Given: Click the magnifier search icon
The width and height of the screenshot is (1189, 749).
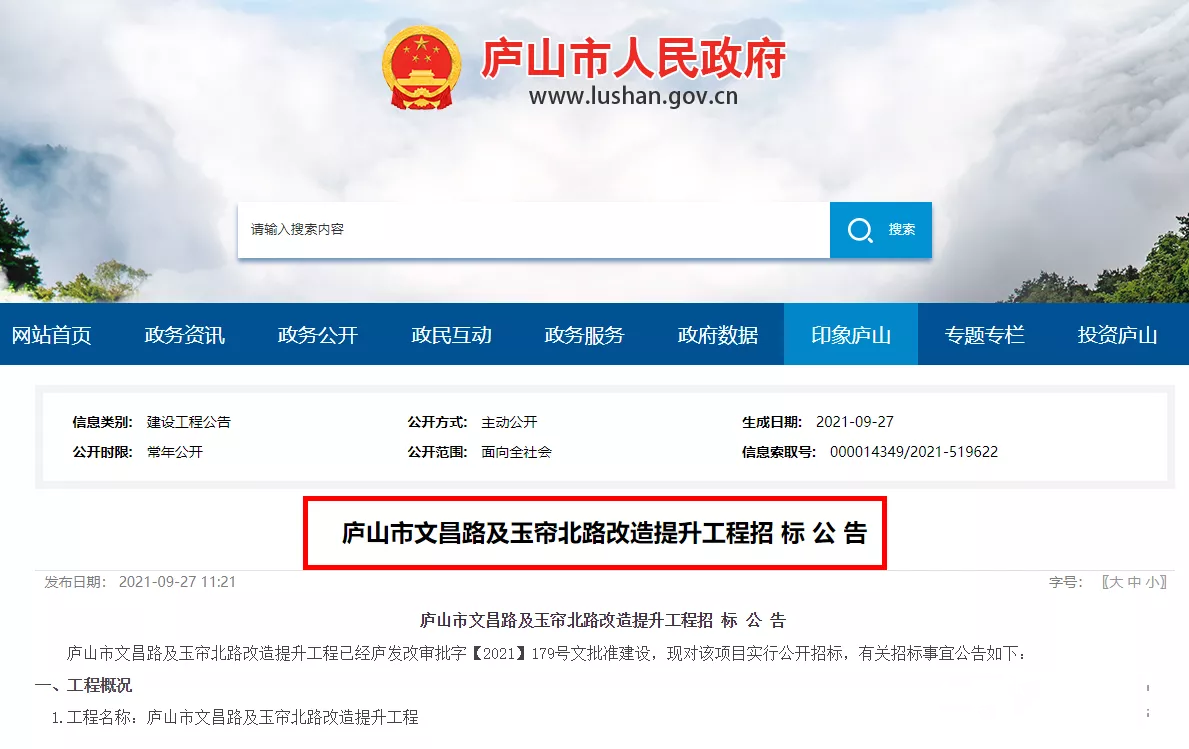Looking at the screenshot, I should point(860,230).
